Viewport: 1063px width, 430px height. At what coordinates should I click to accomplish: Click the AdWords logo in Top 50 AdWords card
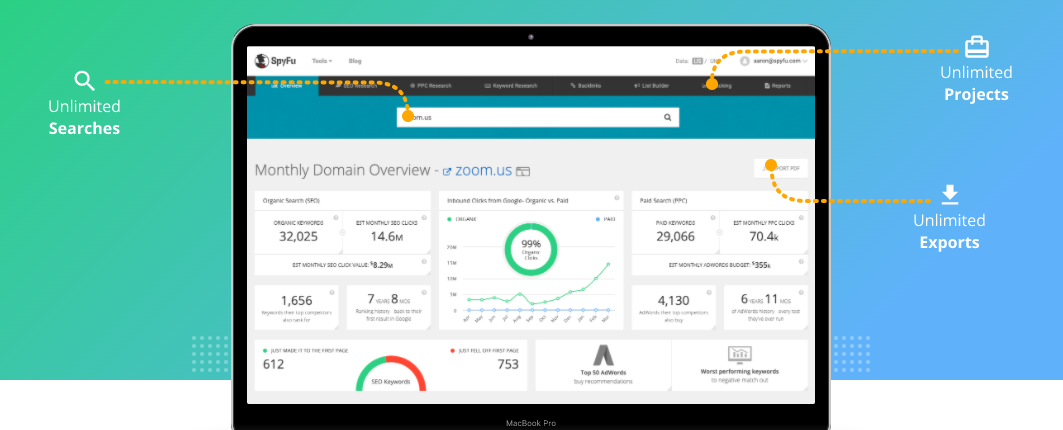tap(603, 355)
